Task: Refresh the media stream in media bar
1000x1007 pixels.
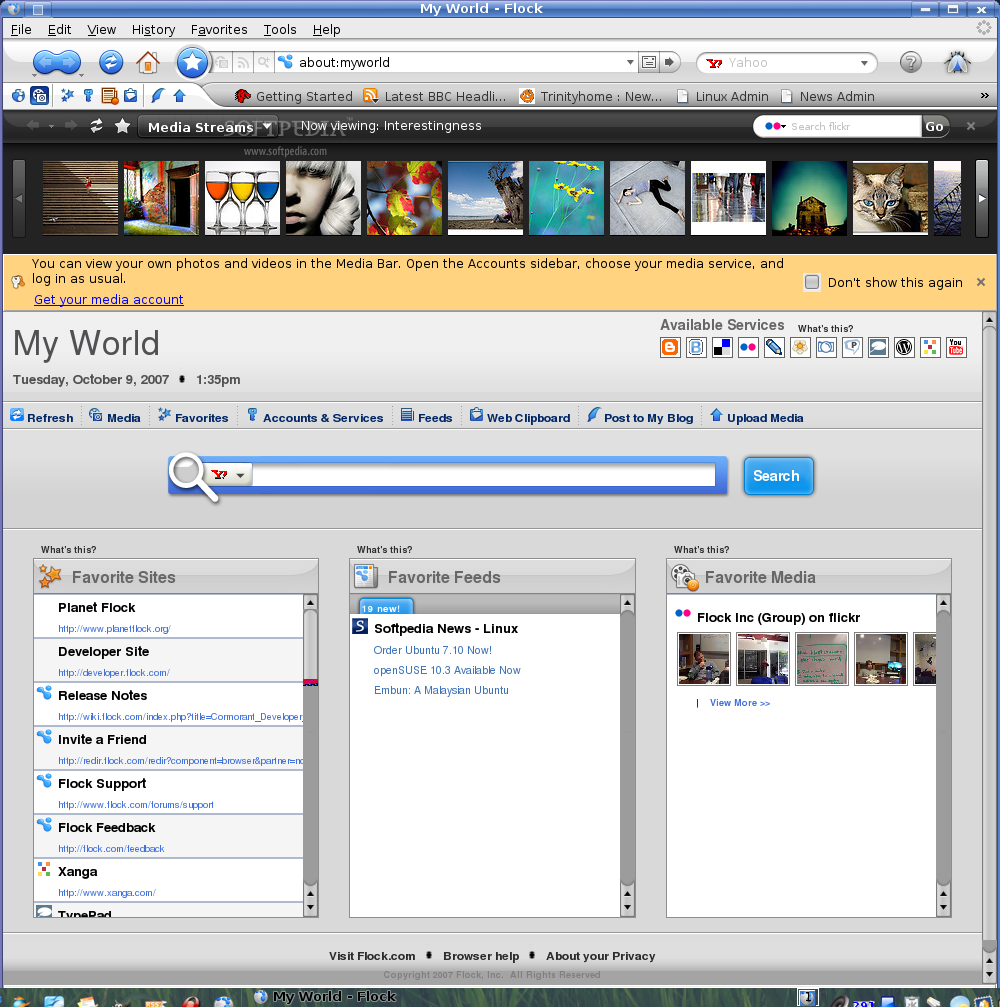Action: [96, 126]
